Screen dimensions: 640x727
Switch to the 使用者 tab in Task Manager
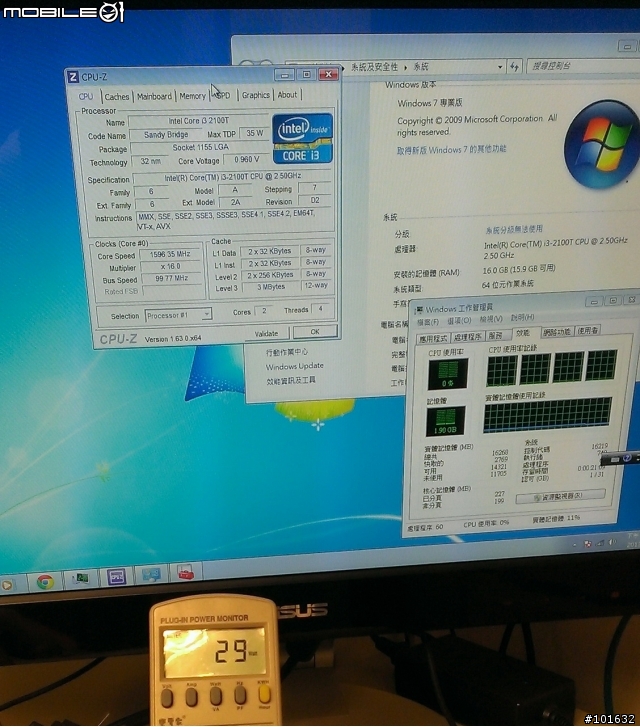pyautogui.click(x=588, y=330)
